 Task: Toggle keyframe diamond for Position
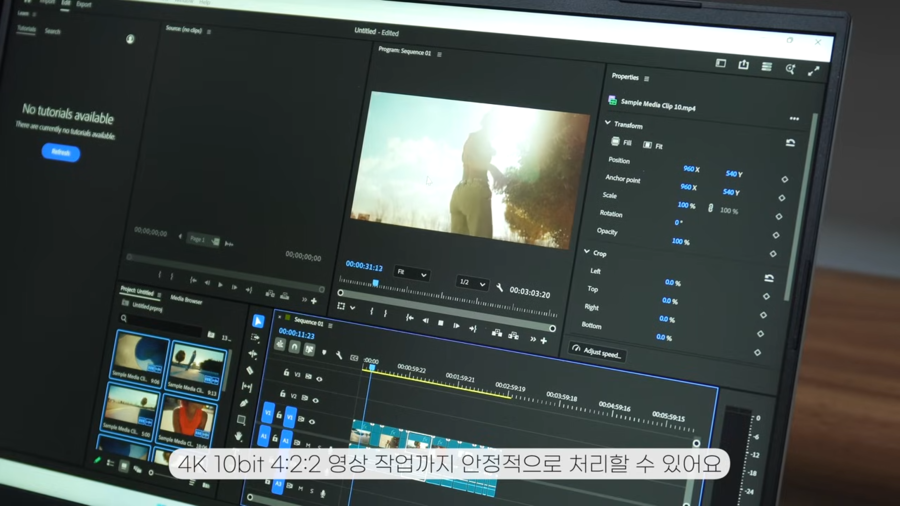click(x=785, y=180)
